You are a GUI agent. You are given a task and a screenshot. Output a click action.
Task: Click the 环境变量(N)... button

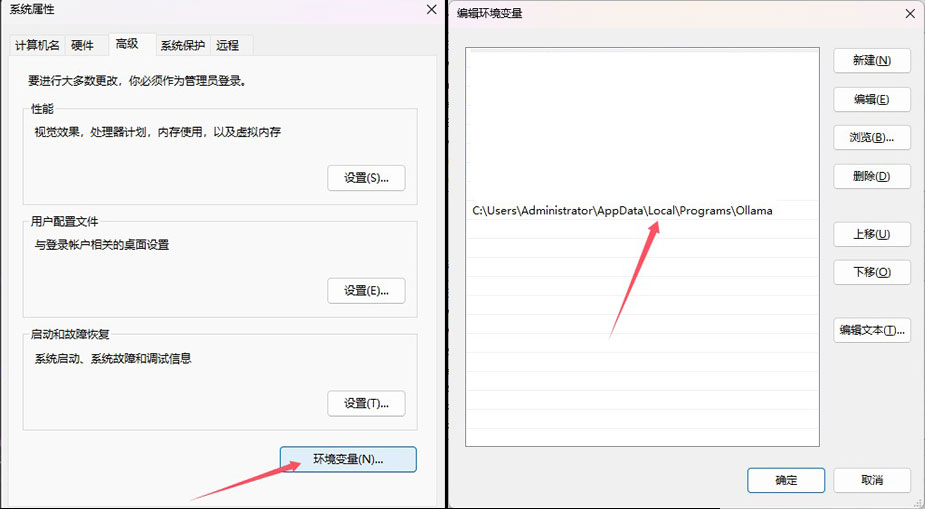click(348, 459)
